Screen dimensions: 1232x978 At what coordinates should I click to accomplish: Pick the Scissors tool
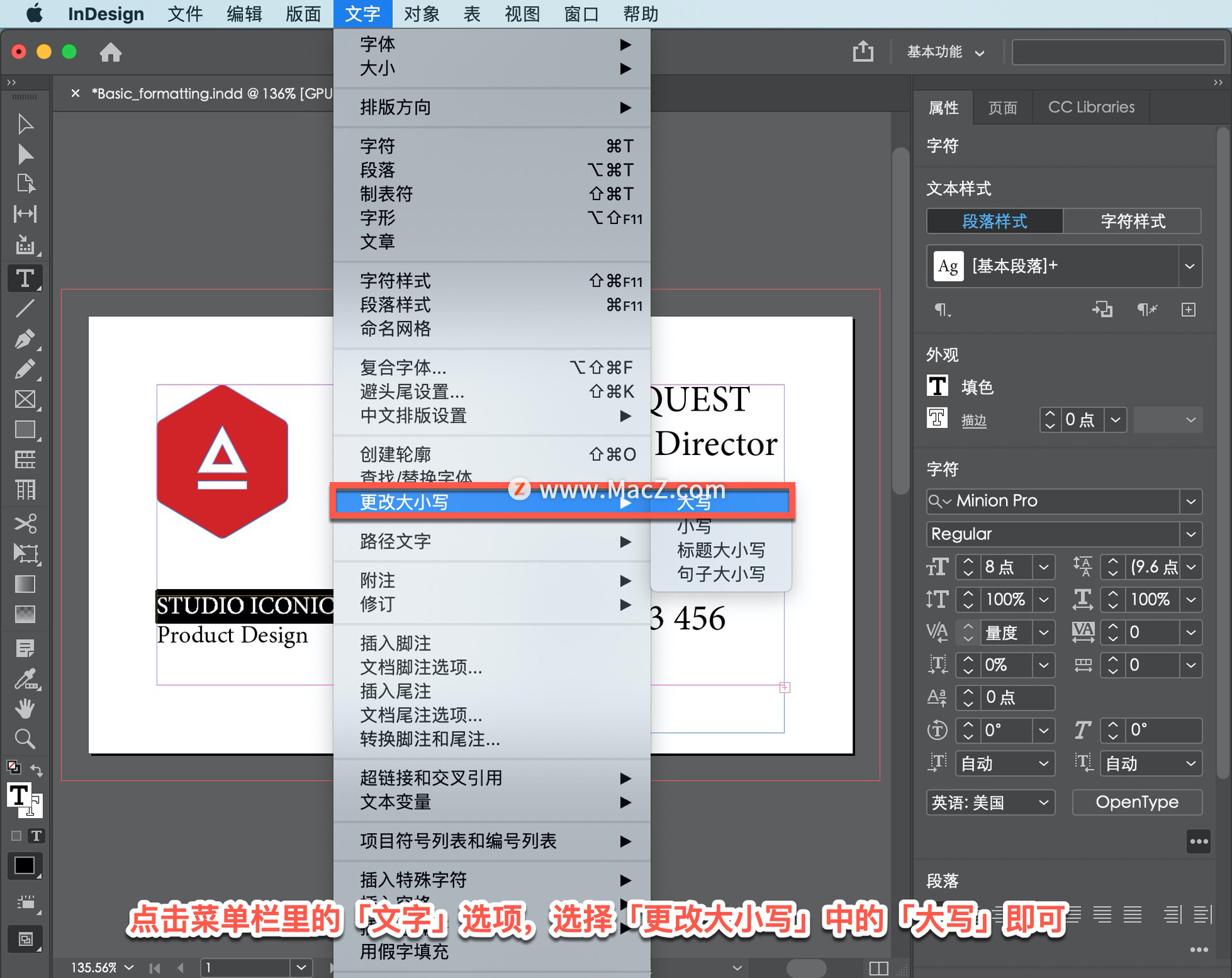25,523
